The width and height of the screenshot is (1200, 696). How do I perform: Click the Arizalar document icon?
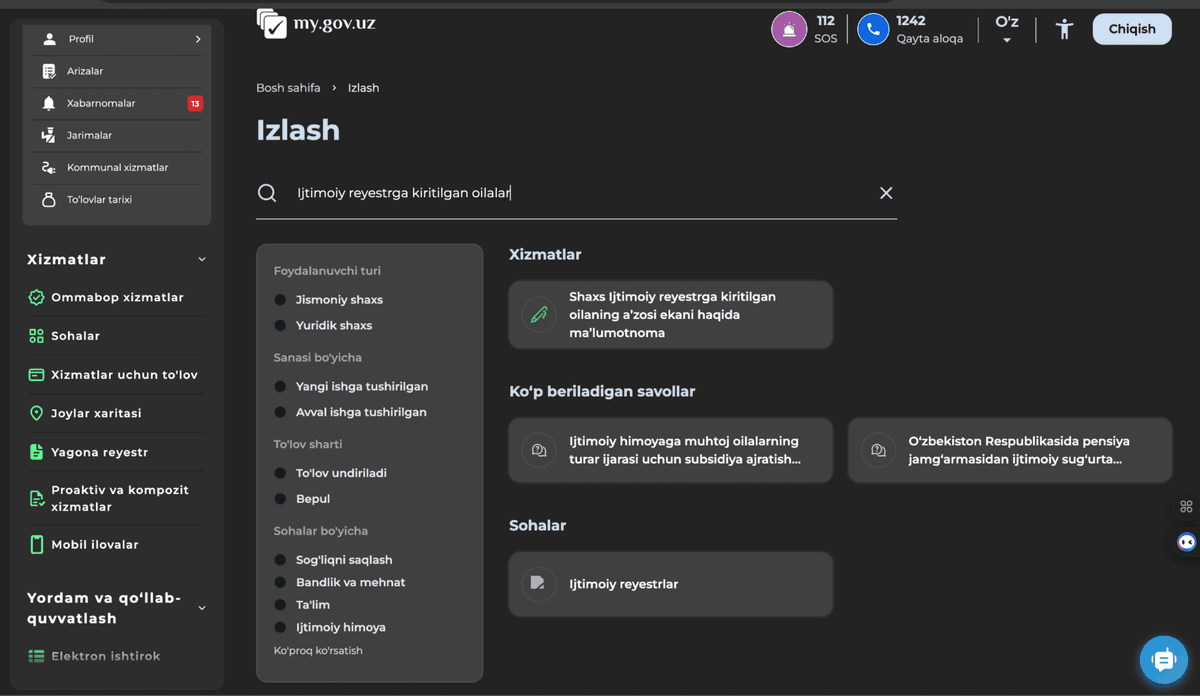(48, 71)
